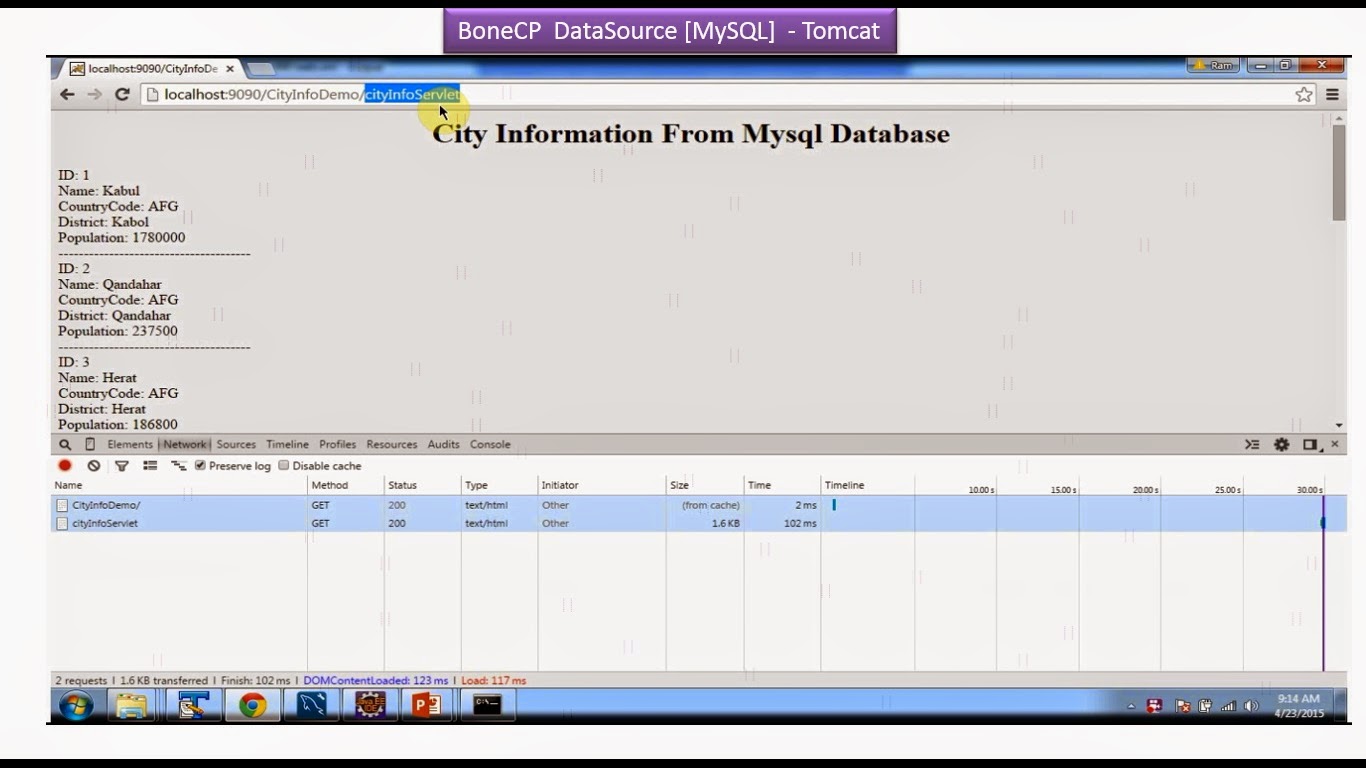This screenshot has width=1366, height=768.
Task: Click the page vertical scrollbar thumb
Action: [1339, 173]
